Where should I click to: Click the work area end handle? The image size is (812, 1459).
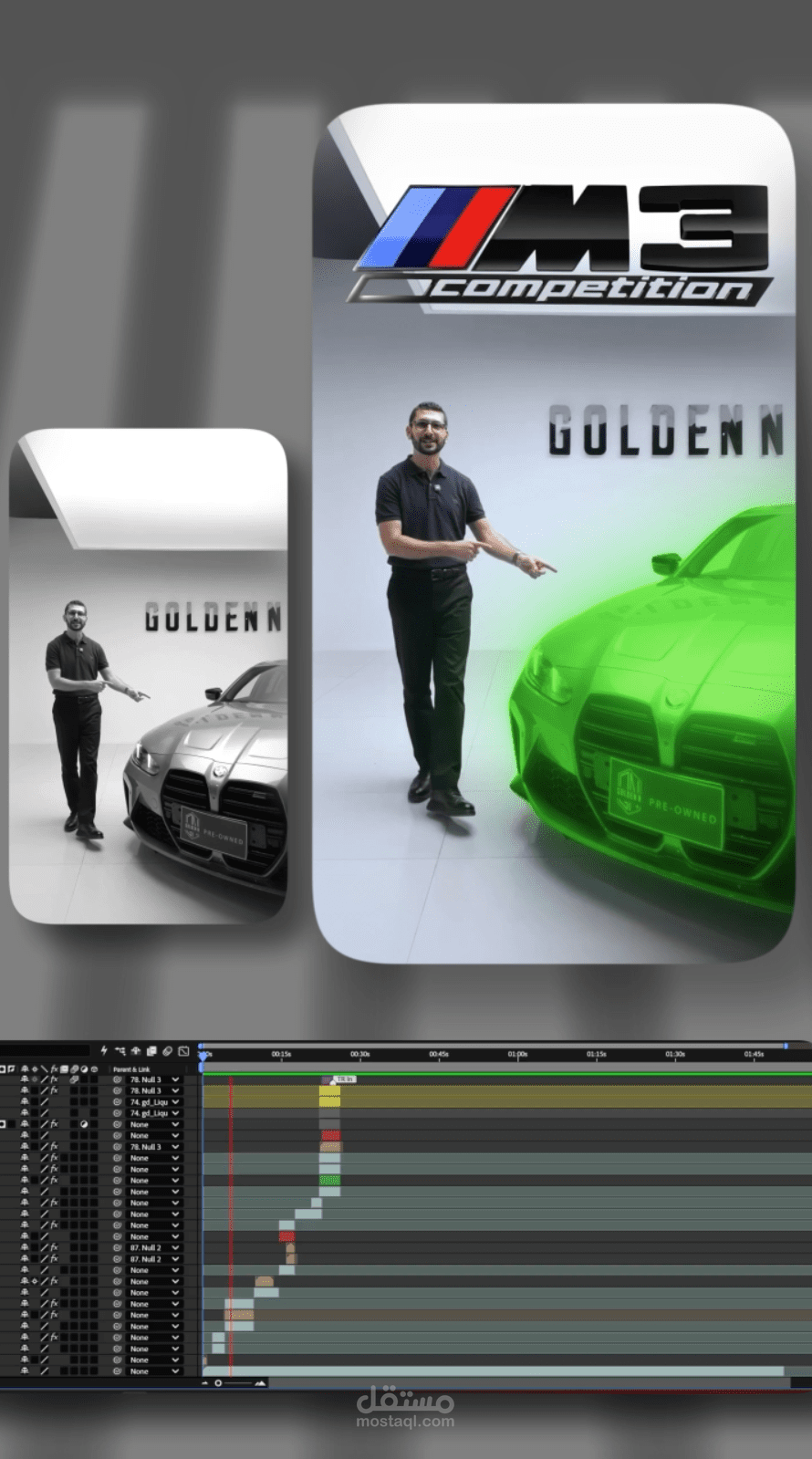point(786,1046)
